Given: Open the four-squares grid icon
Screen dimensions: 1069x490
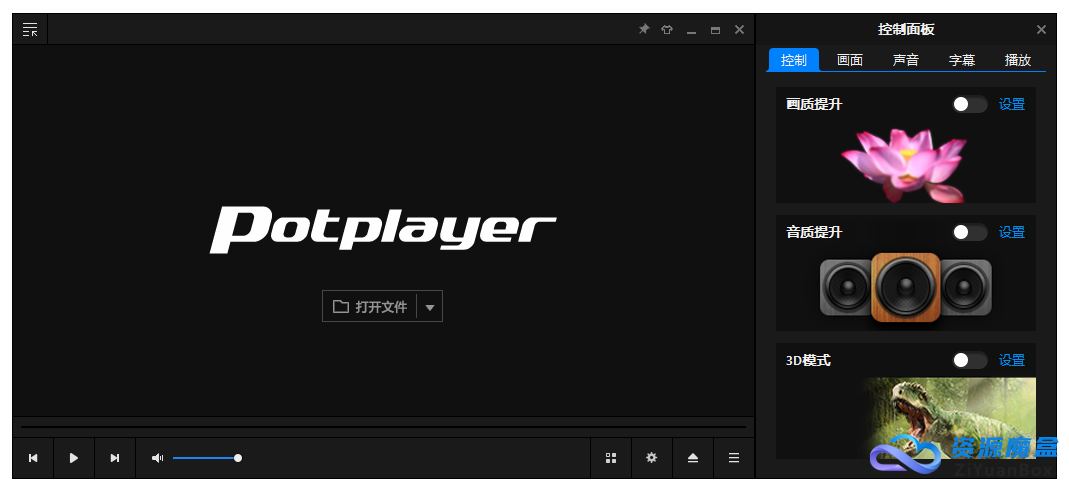Looking at the screenshot, I should (x=611, y=458).
